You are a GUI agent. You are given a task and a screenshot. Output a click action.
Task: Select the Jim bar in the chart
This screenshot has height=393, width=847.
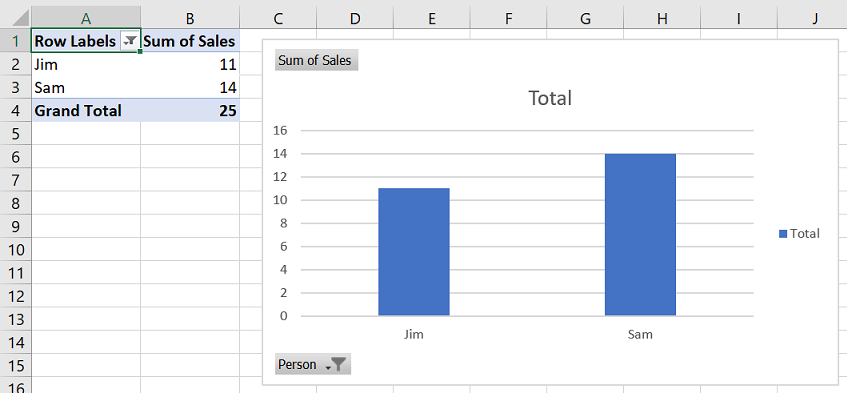click(414, 252)
